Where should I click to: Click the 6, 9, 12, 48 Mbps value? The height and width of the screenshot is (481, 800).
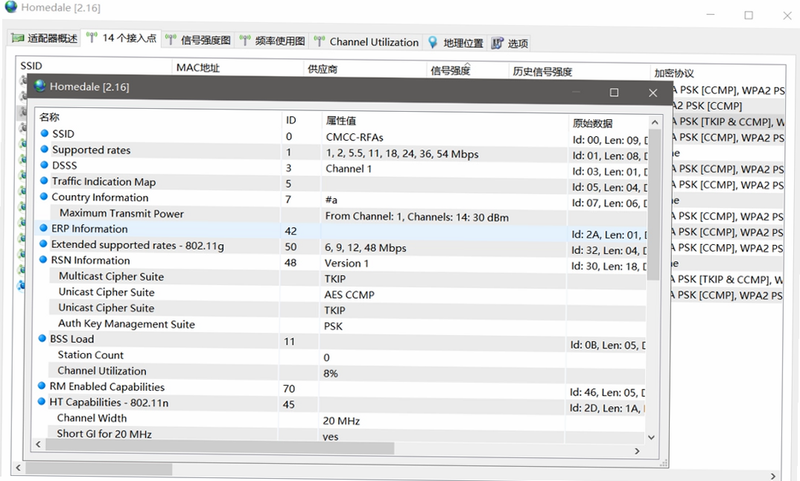(365, 248)
